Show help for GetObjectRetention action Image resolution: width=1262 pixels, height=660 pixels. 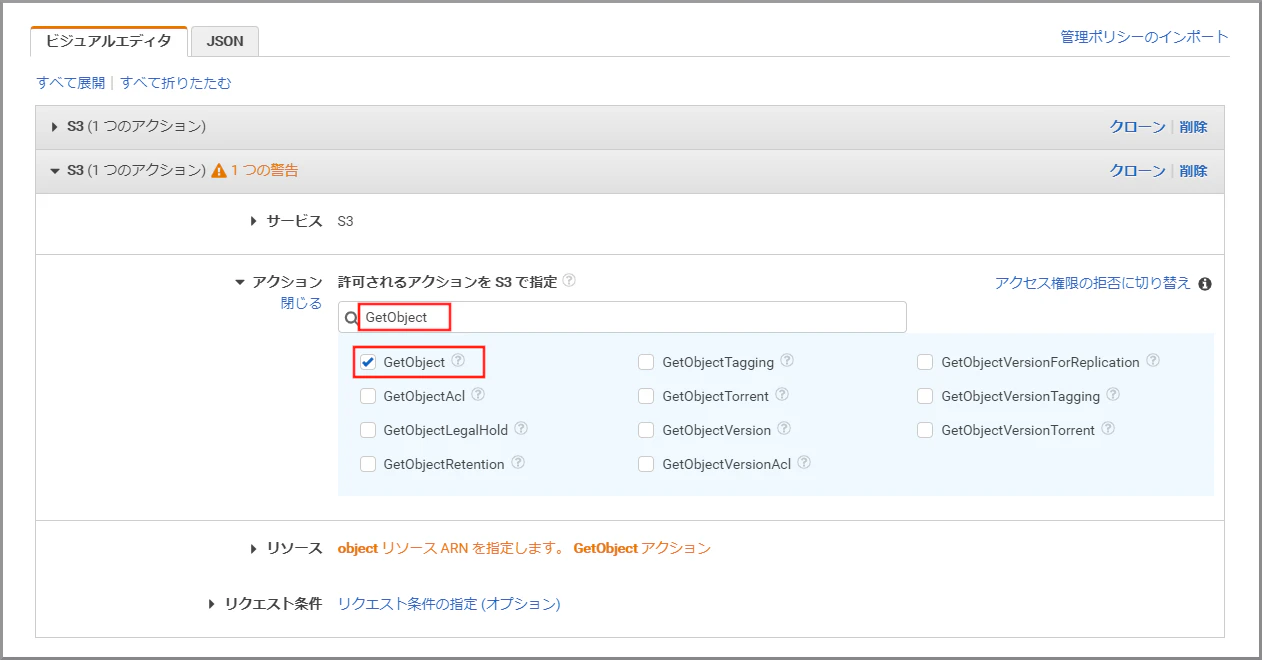(518, 462)
